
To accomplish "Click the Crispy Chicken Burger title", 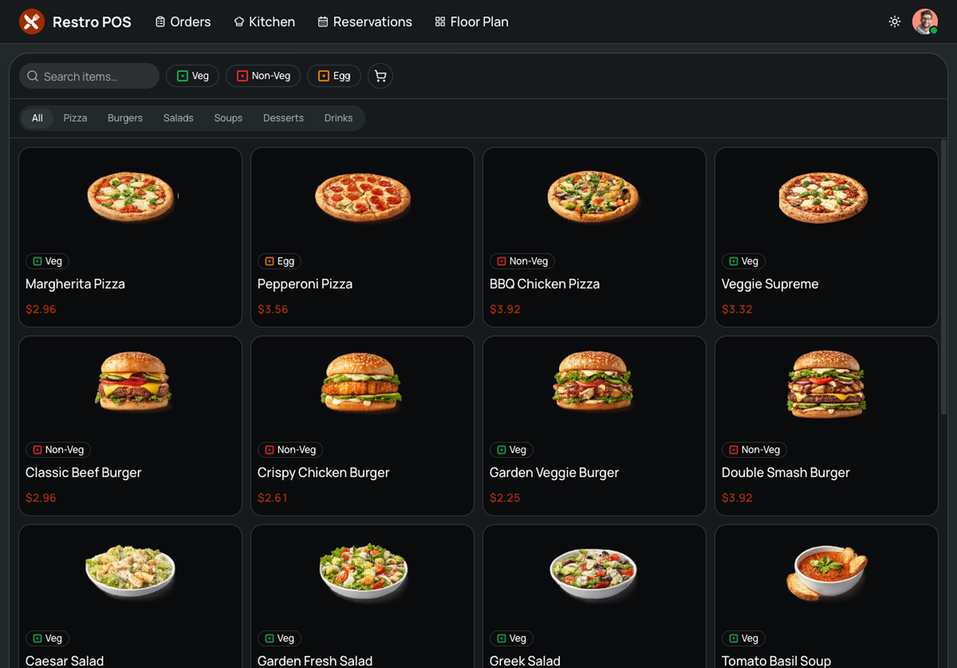I will (x=323, y=473).
